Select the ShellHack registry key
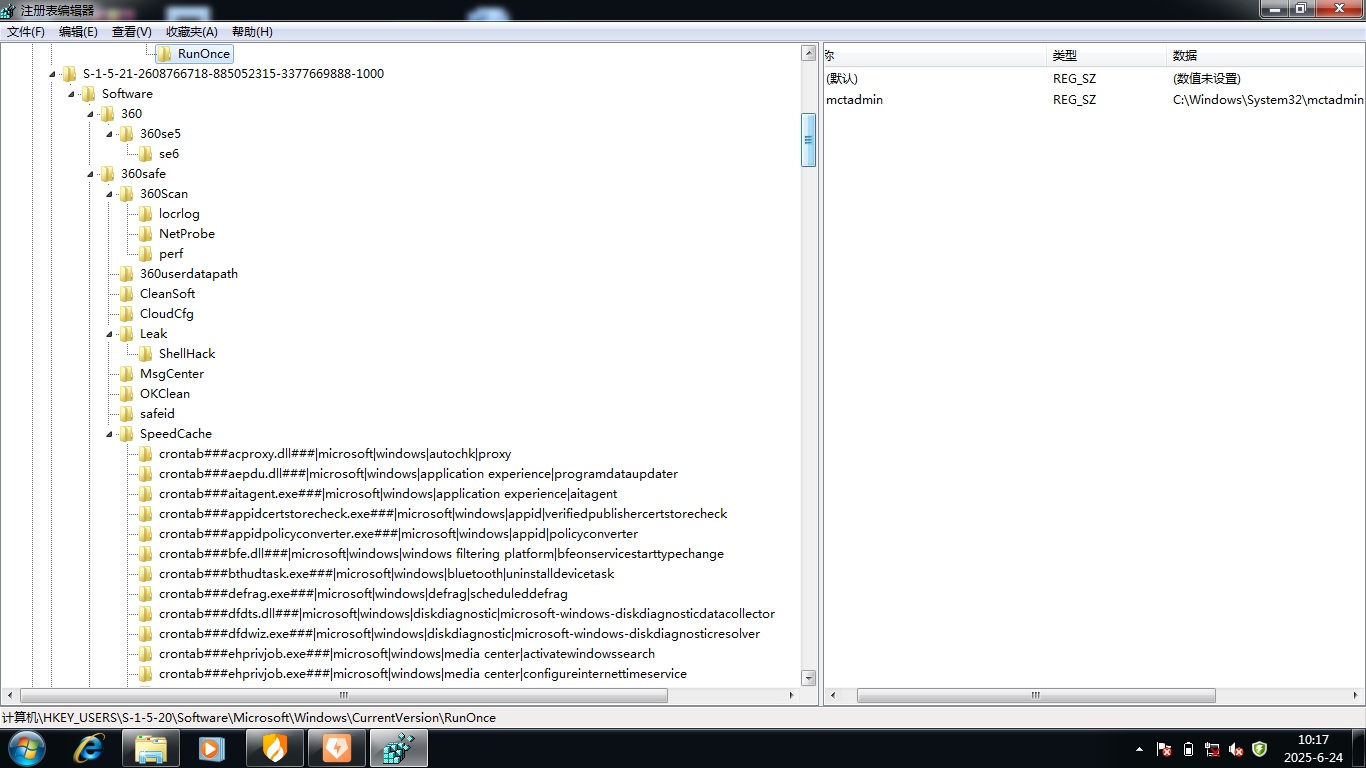Screen dimensions: 1366x768 coord(187,354)
